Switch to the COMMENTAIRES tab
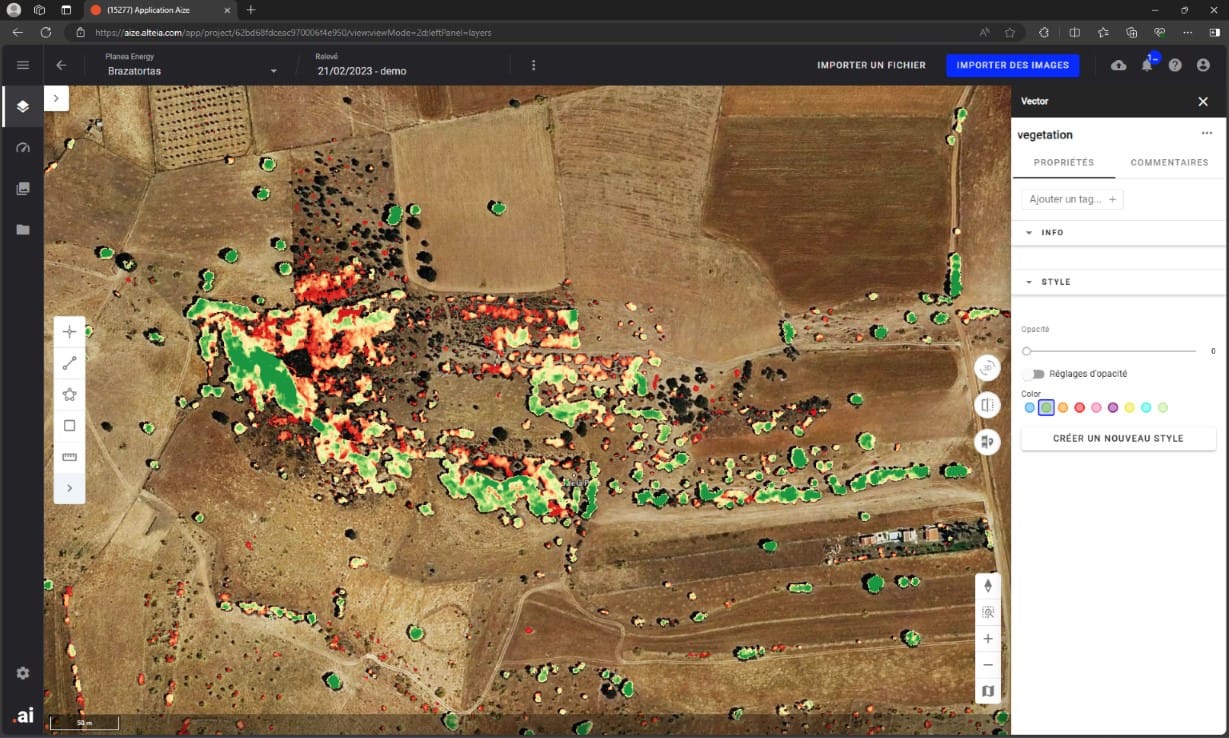This screenshot has height=738, width=1229. pyautogui.click(x=1169, y=162)
